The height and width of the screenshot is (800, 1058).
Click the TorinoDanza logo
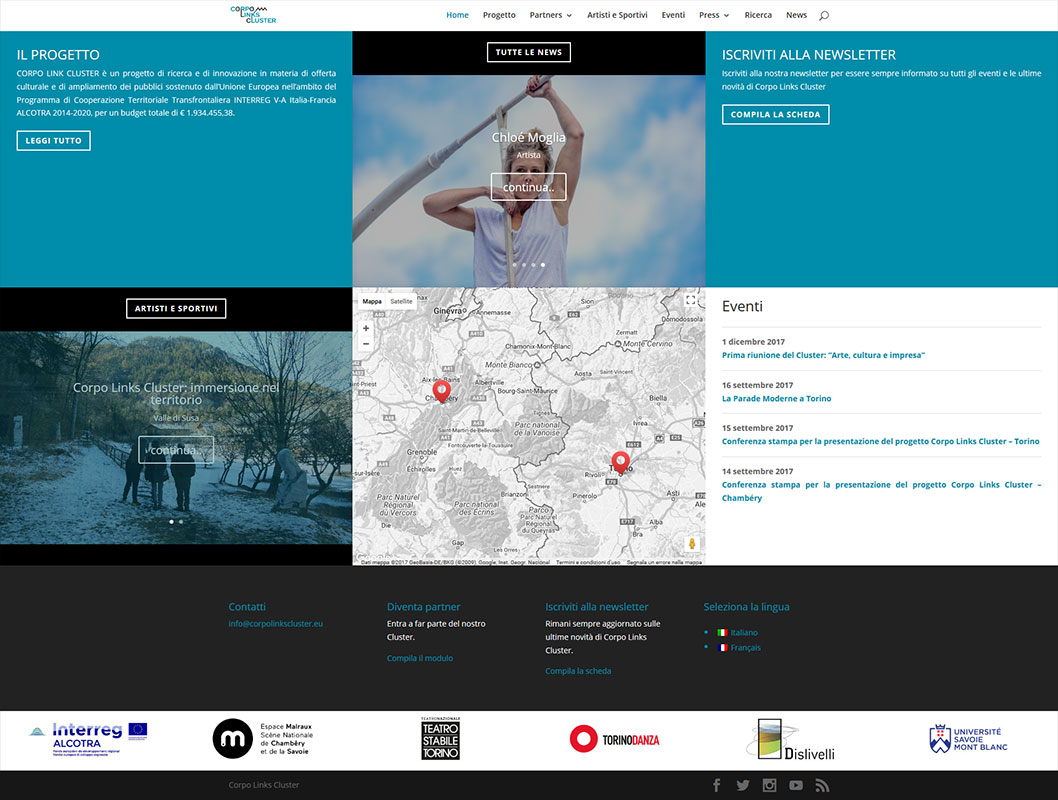click(x=615, y=739)
